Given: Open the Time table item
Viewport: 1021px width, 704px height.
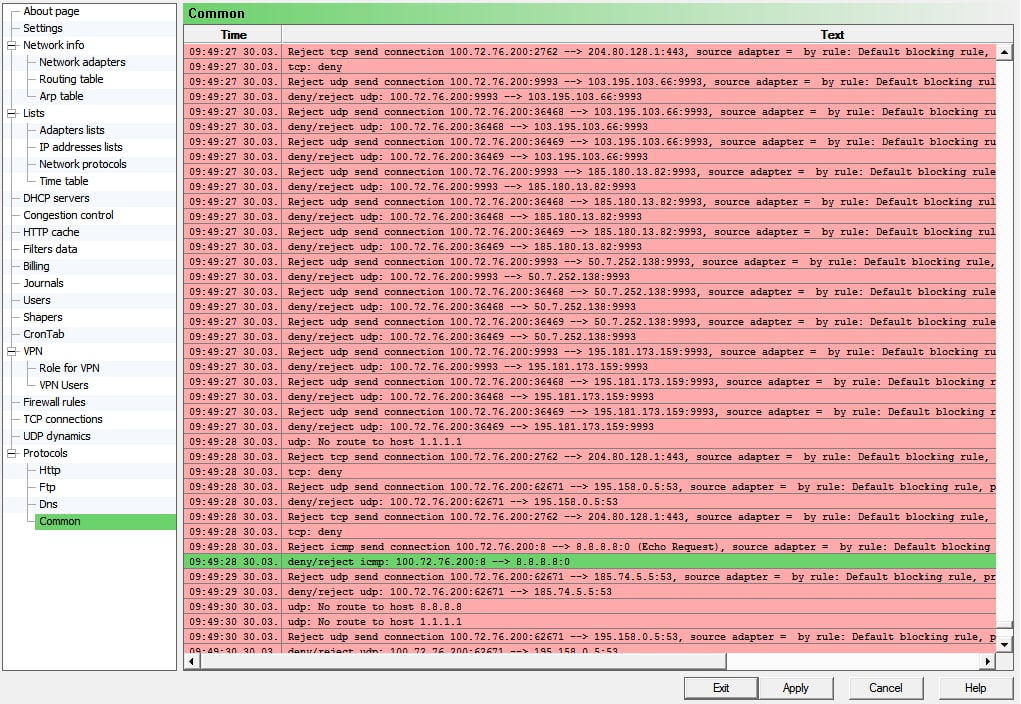Looking at the screenshot, I should point(64,181).
